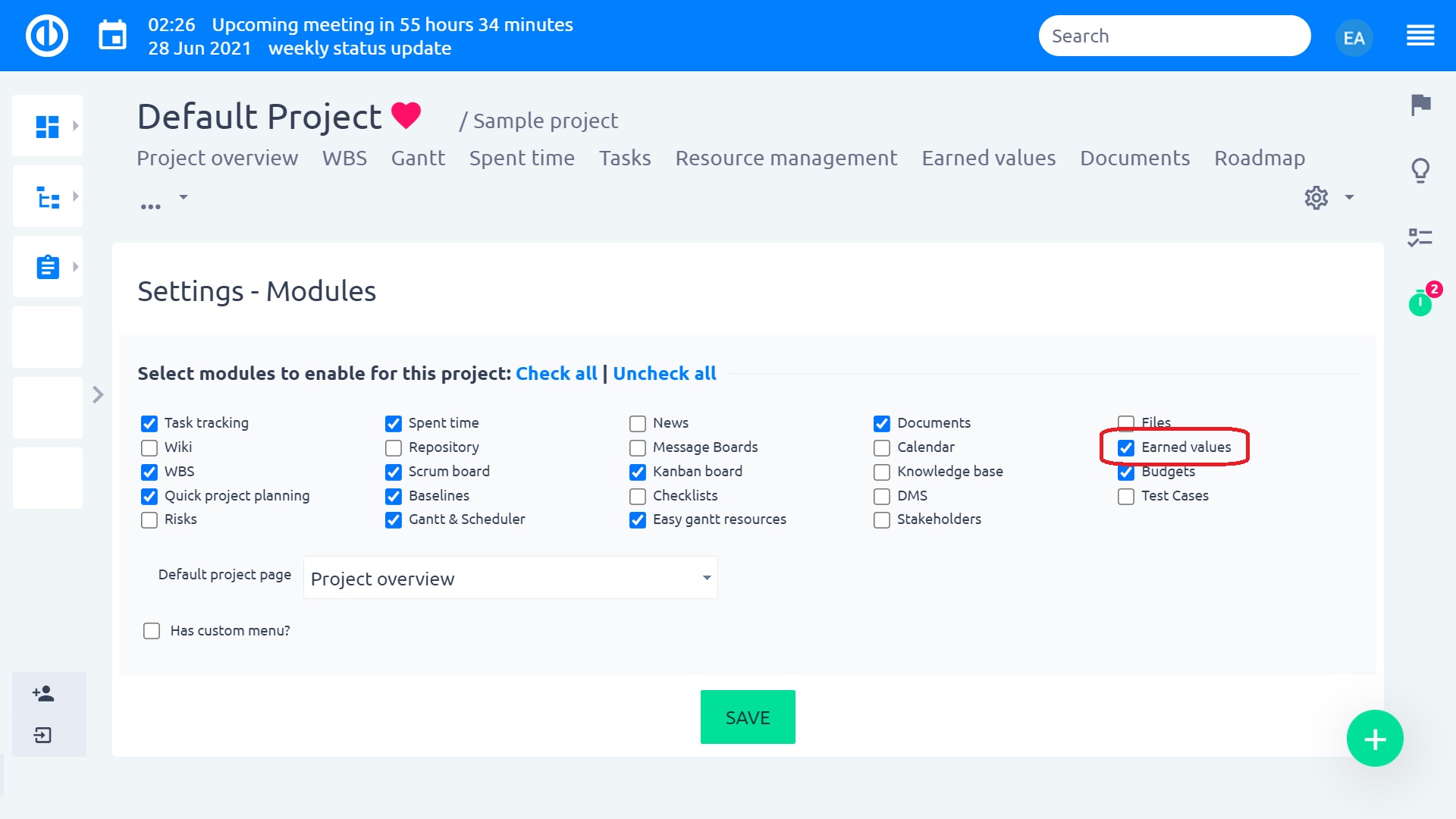Open the project settings gear icon
Screen dimensions: 1456x819
[x=1316, y=198]
